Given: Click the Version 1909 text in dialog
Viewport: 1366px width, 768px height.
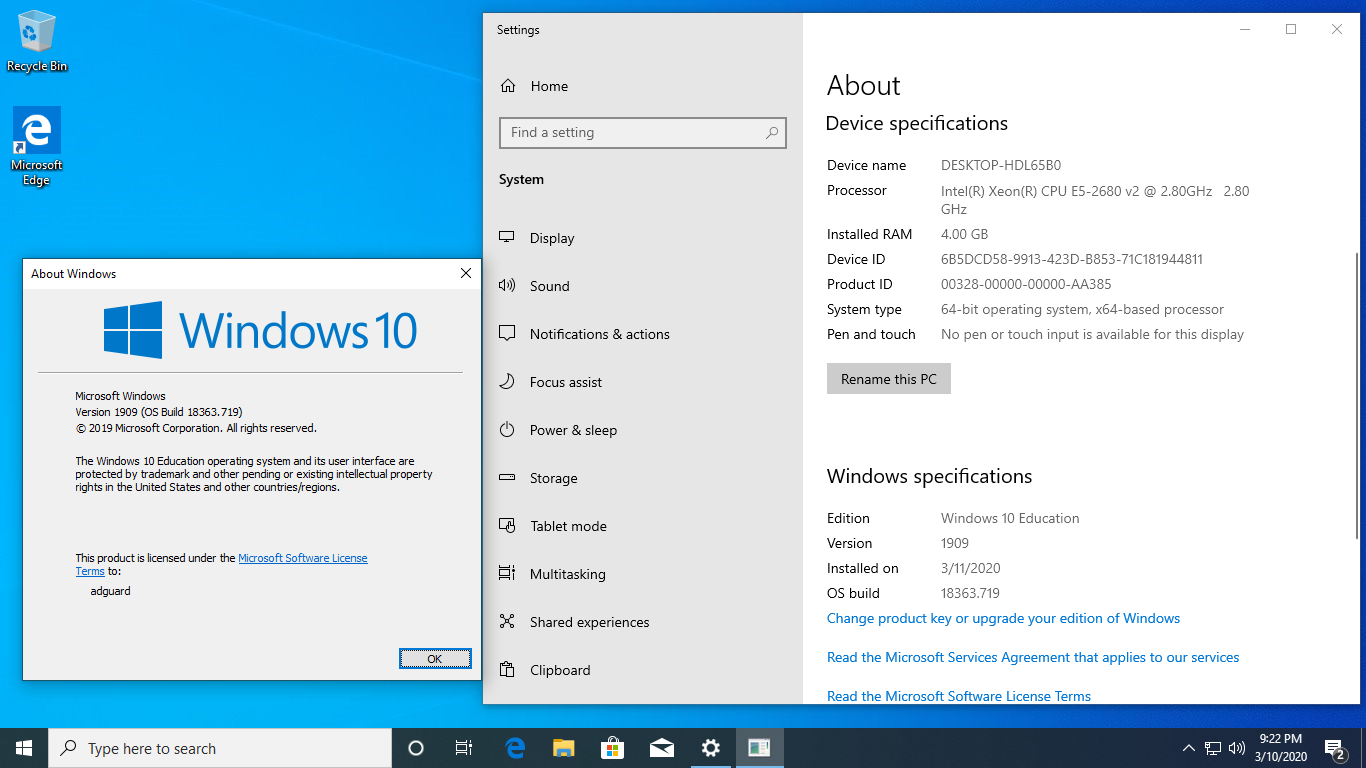Looking at the screenshot, I should tap(159, 412).
